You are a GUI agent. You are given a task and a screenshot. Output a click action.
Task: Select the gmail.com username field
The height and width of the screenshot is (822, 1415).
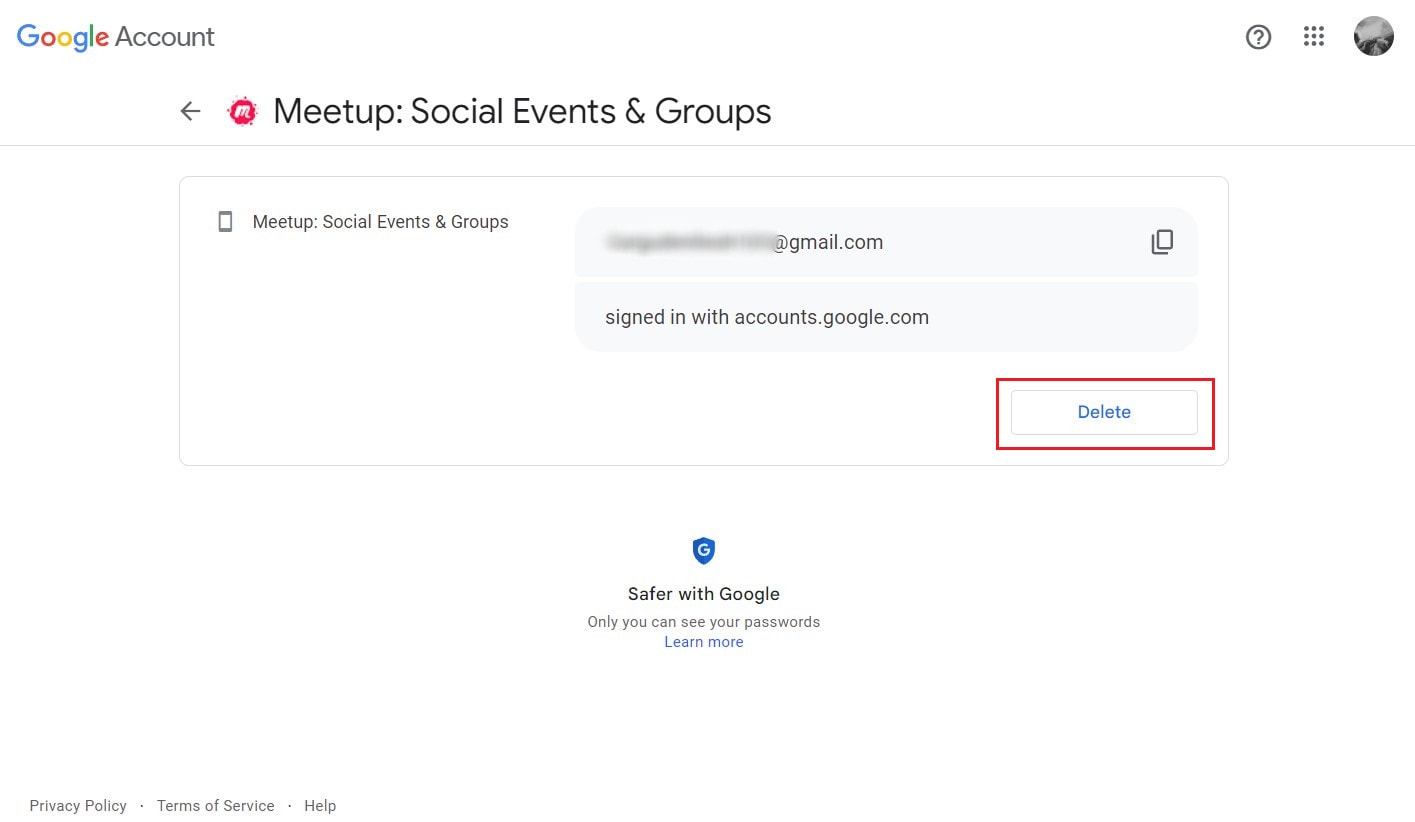coord(886,242)
